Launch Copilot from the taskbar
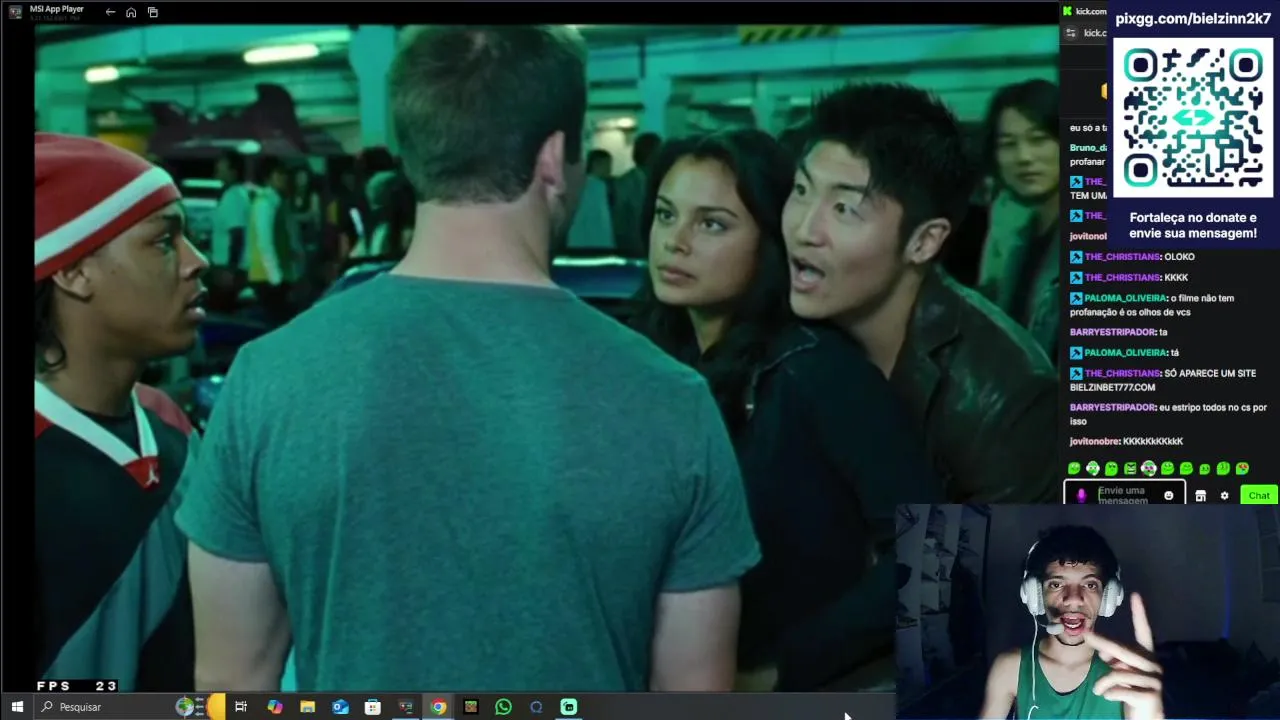The height and width of the screenshot is (720, 1280). 275,707
